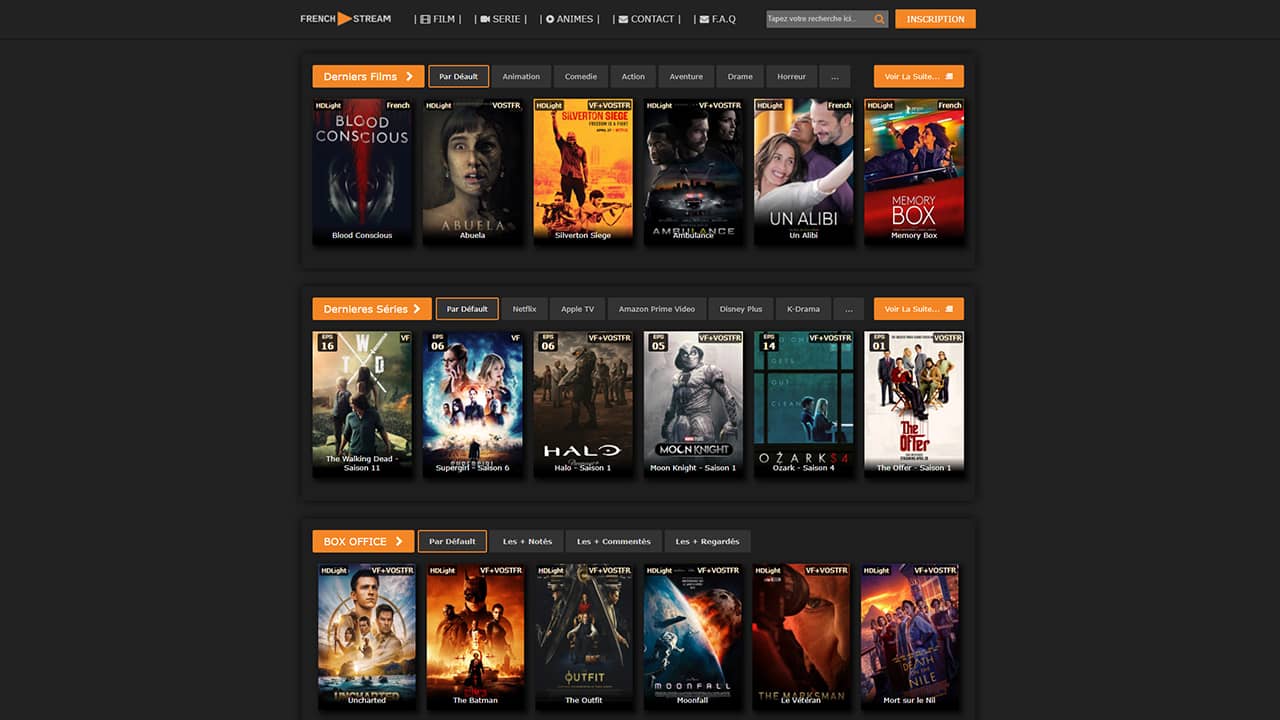
Task: Click the INSCRIPTION button
Action: click(x=935, y=19)
